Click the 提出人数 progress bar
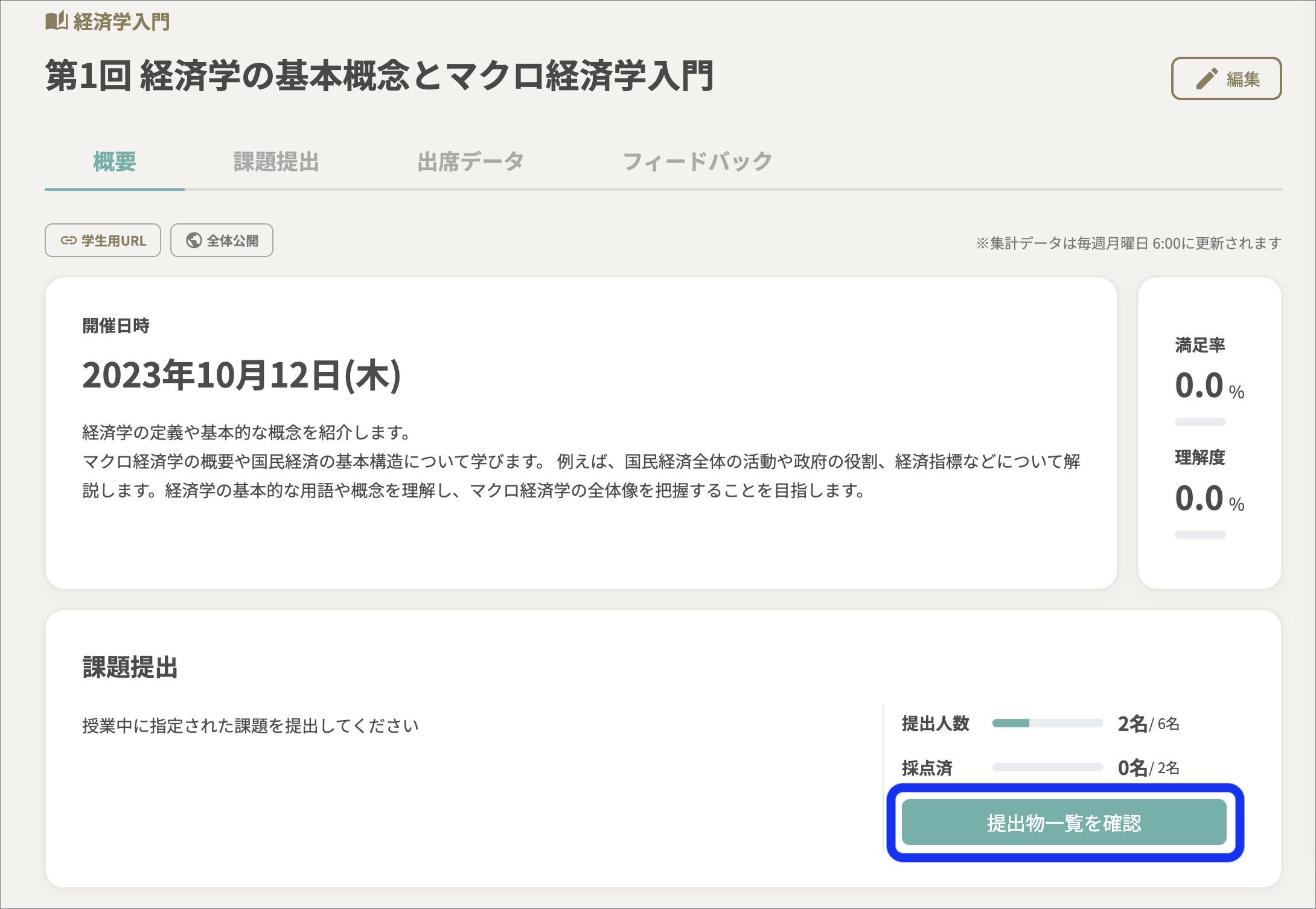This screenshot has height=909, width=1316. pos(1048,723)
